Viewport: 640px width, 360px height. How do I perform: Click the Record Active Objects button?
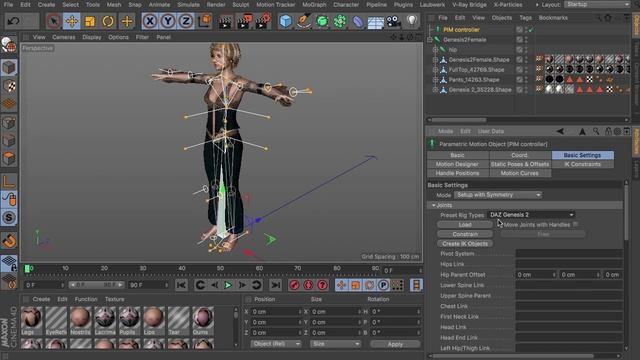point(294,285)
